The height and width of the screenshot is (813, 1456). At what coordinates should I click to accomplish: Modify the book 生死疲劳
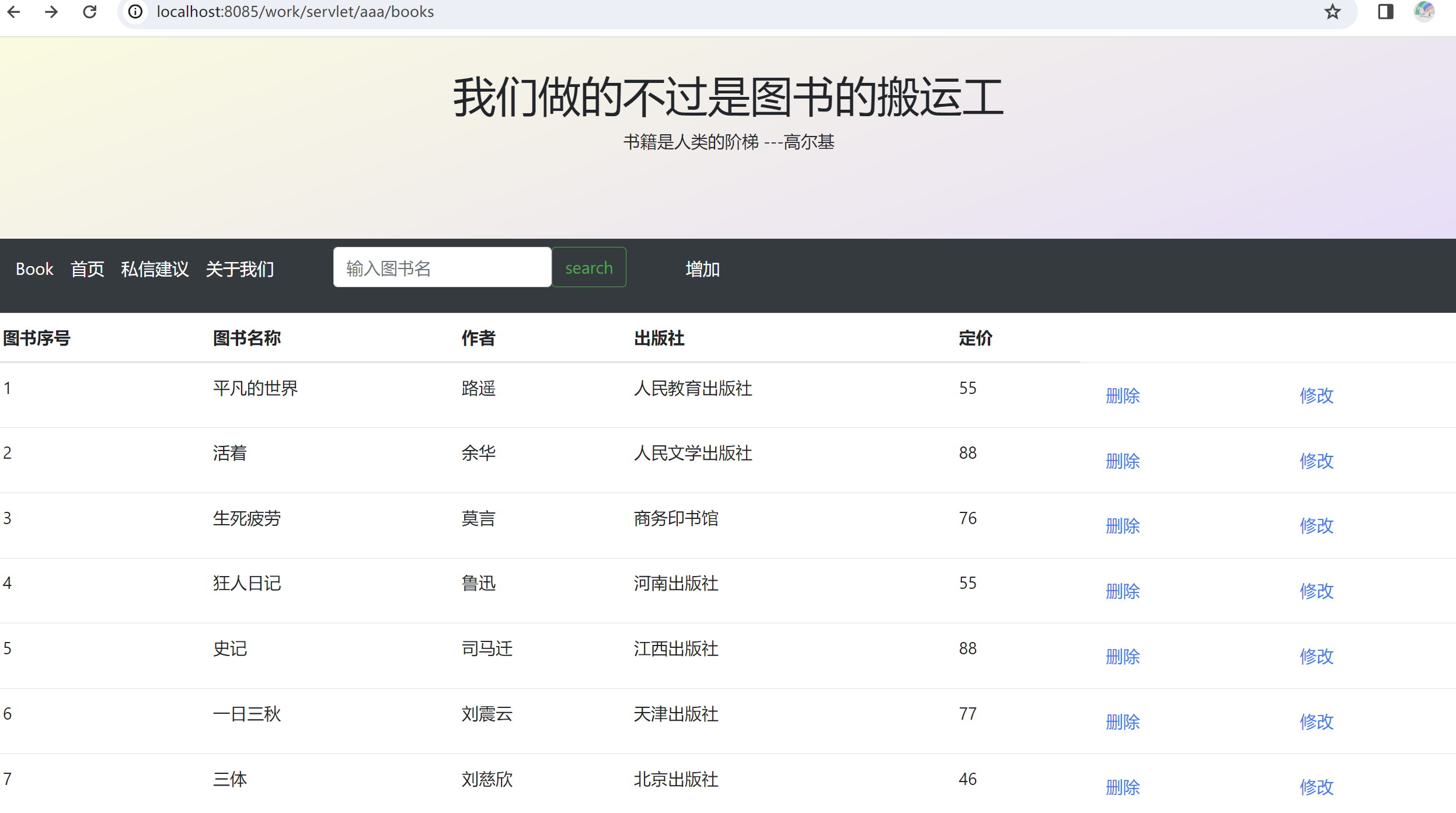tap(1316, 526)
